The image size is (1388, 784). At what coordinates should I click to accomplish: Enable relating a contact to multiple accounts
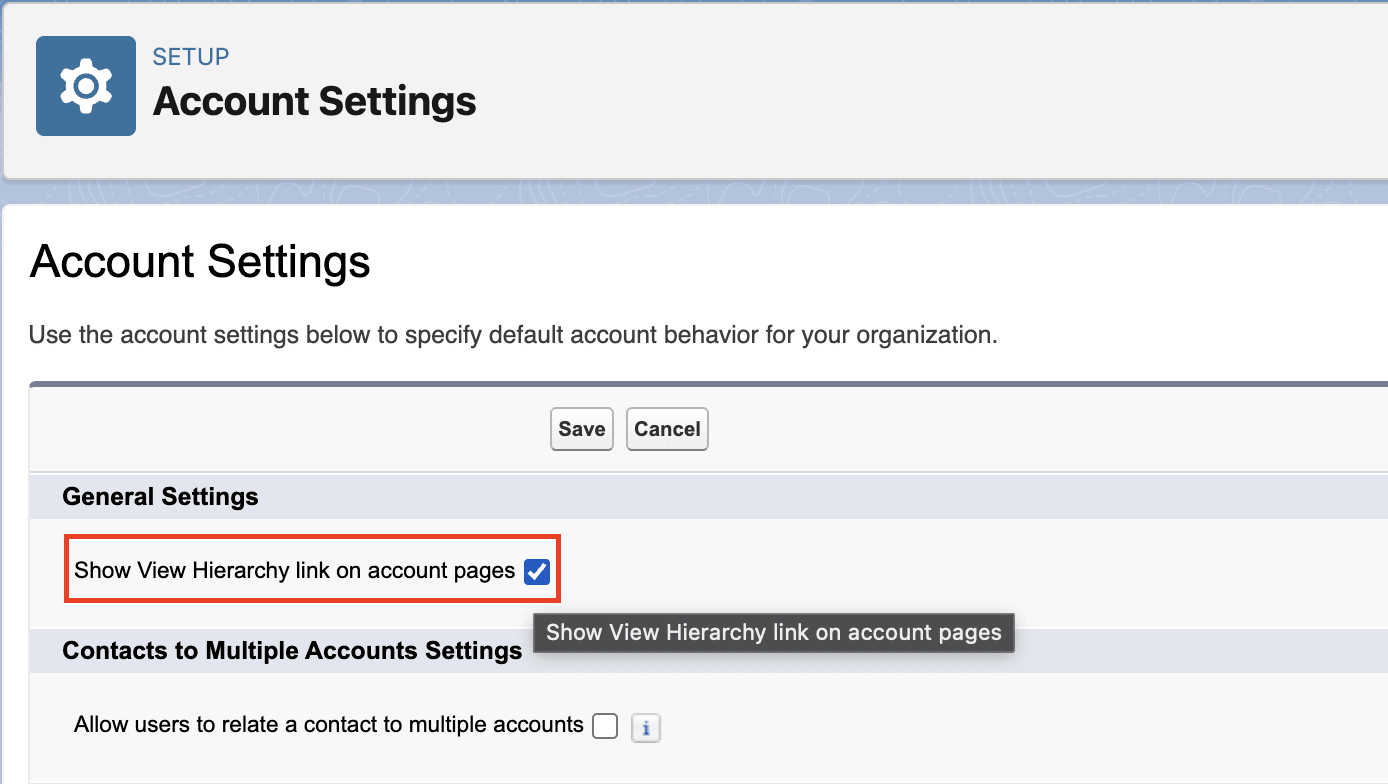(604, 725)
